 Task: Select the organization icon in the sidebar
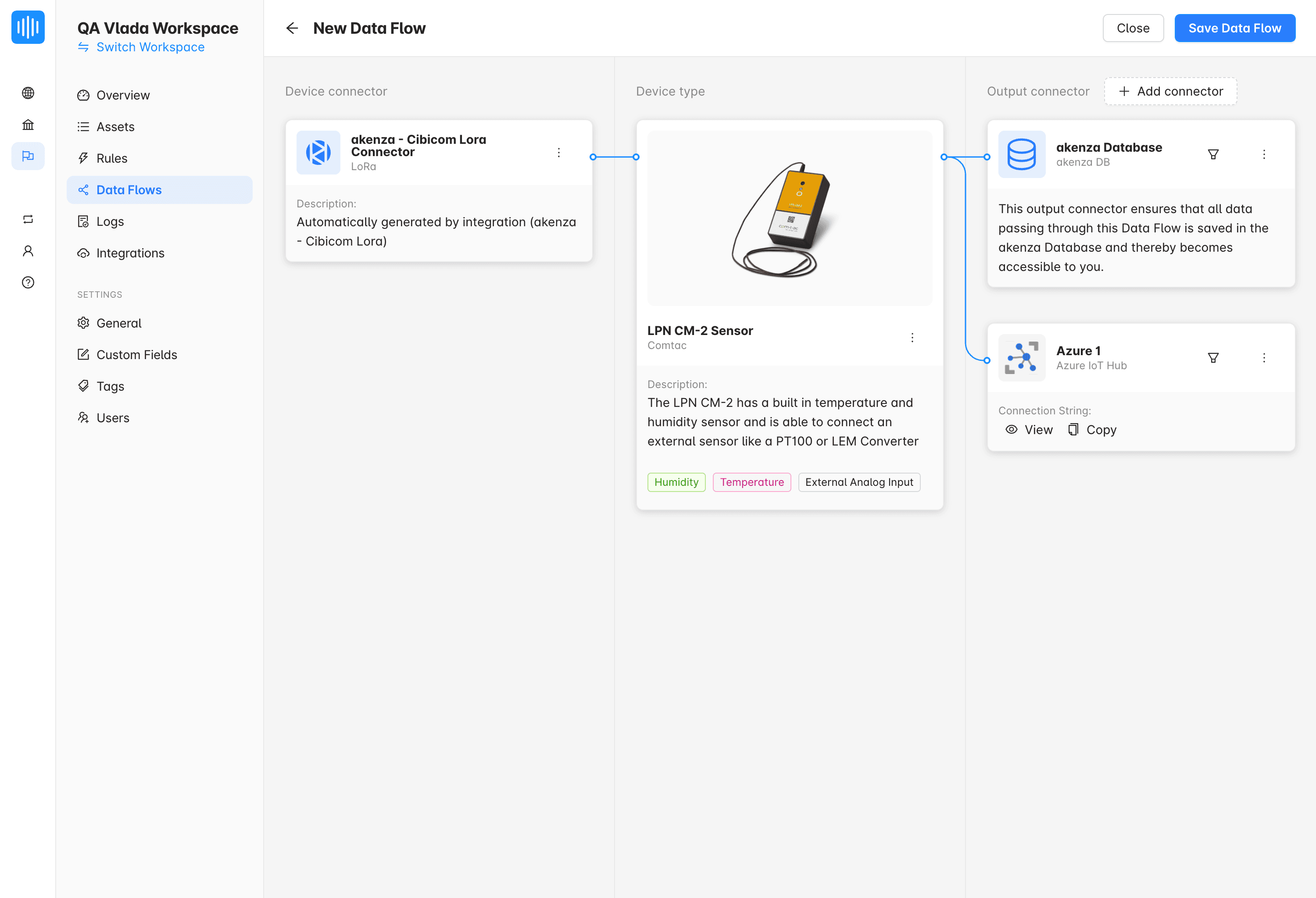(28, 125)
